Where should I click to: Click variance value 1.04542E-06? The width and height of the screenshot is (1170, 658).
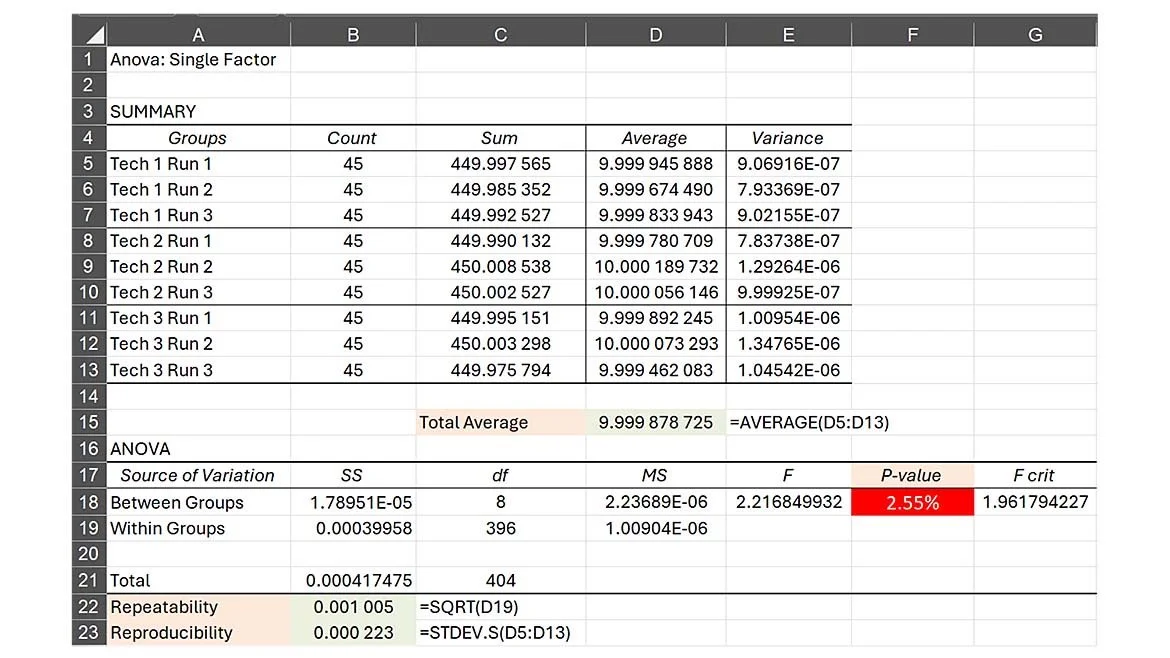point(788,370)
